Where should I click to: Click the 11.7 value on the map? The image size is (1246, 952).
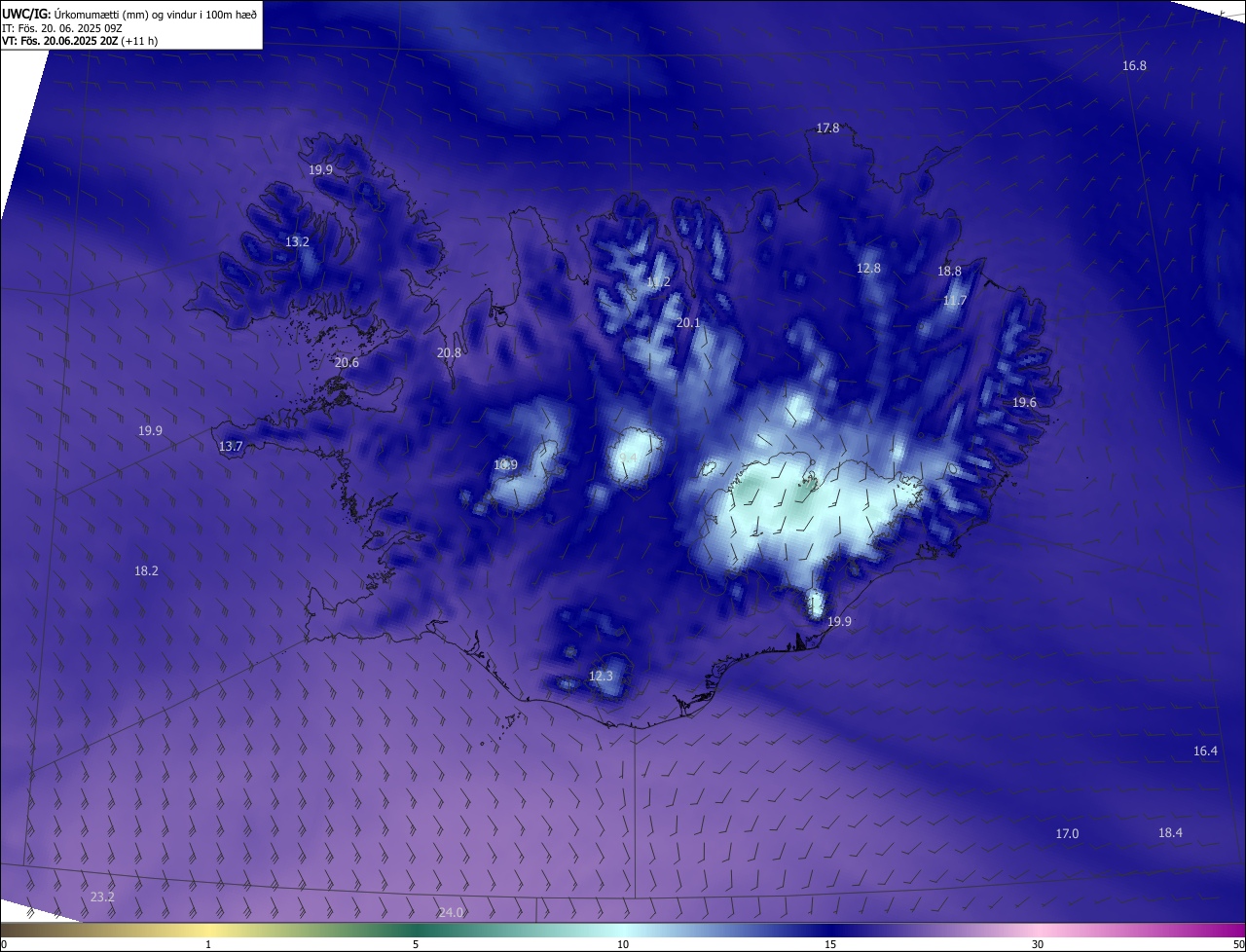(x=955, y=301)
